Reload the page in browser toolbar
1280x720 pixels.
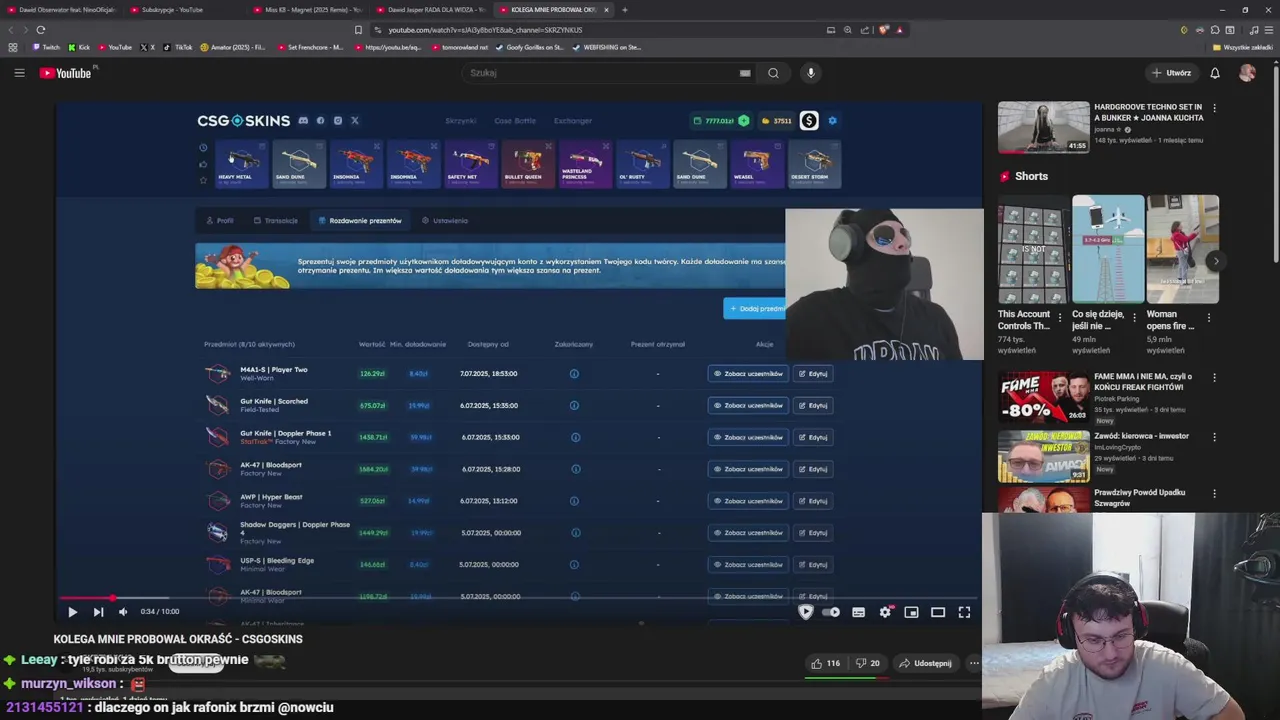point(41,30)
